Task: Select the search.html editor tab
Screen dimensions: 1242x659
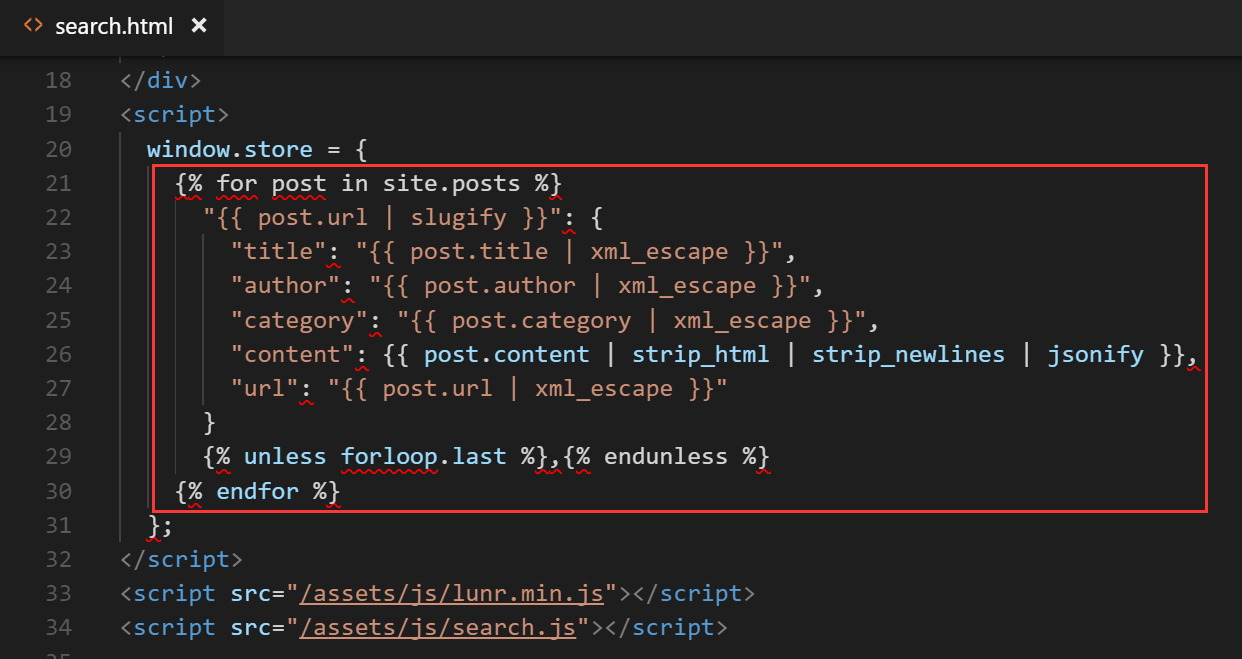Action: click(112, 26)
